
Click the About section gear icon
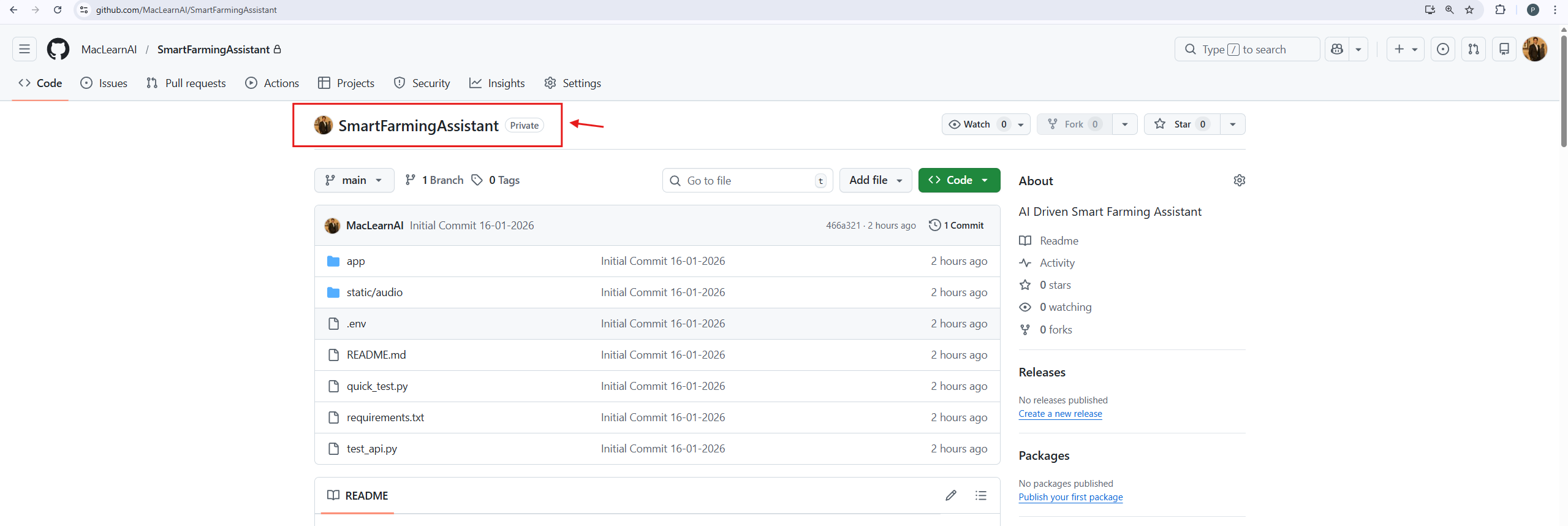click(1239, 180)
